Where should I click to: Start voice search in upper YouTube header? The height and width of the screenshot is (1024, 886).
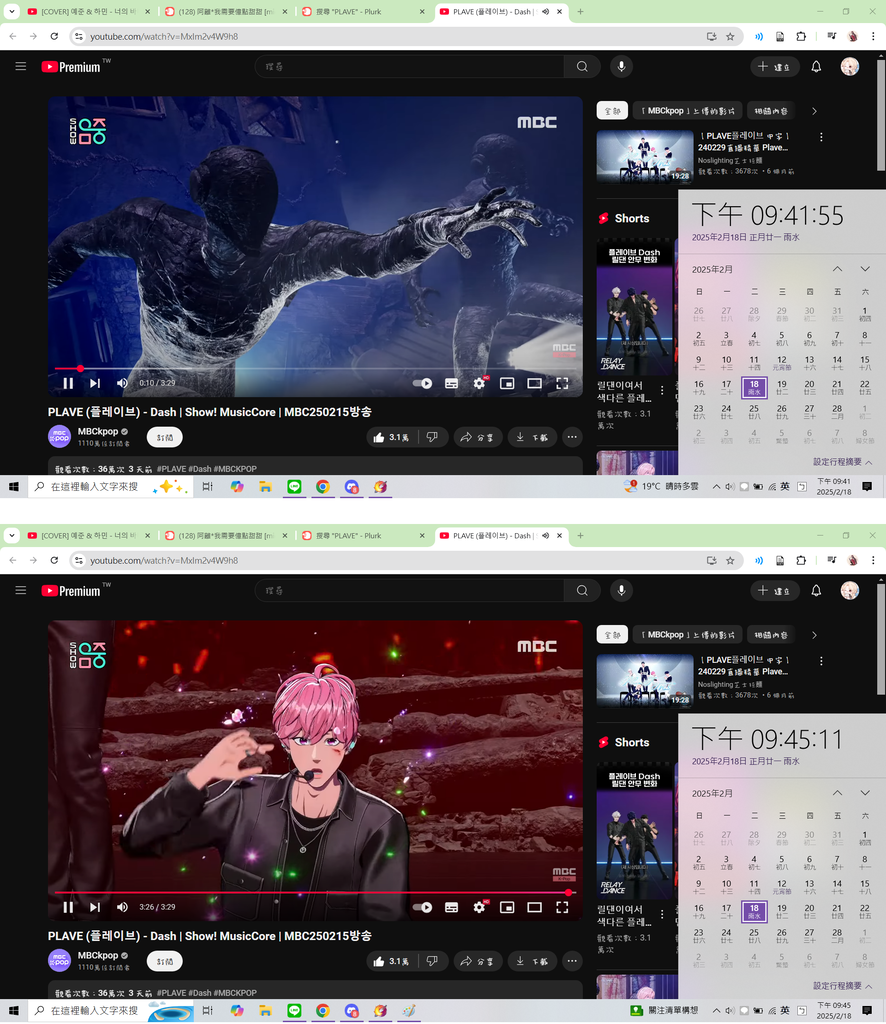(x=622, y=67)
